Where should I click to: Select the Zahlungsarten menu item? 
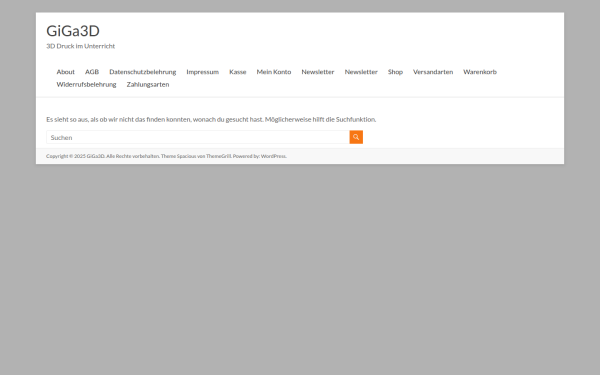[x=148, y=84]
